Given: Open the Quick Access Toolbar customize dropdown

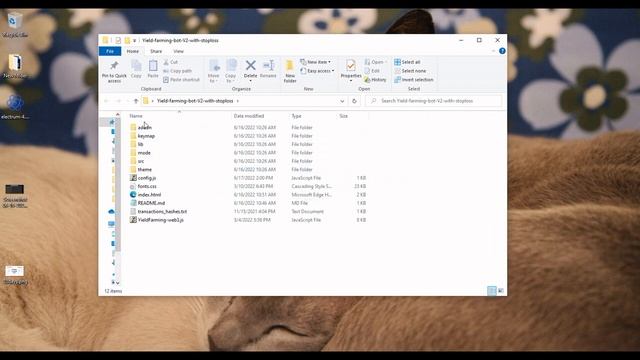Looking at the screenshot, I should 134,40.
